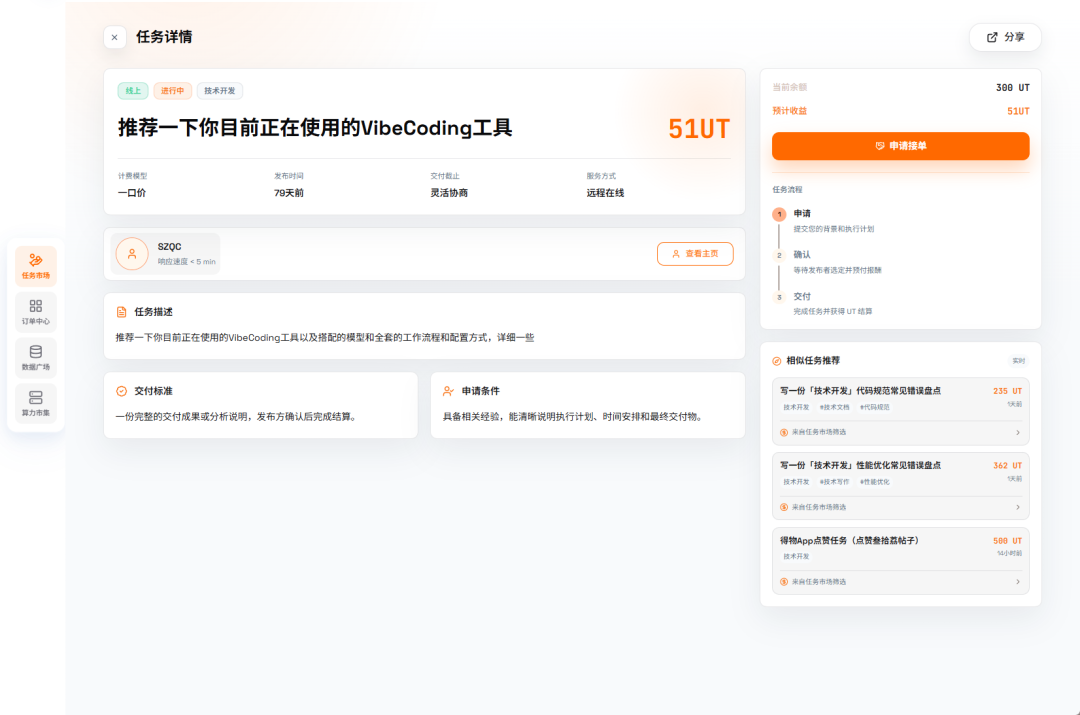Click the 一口价 billing model value

point(132,194)
